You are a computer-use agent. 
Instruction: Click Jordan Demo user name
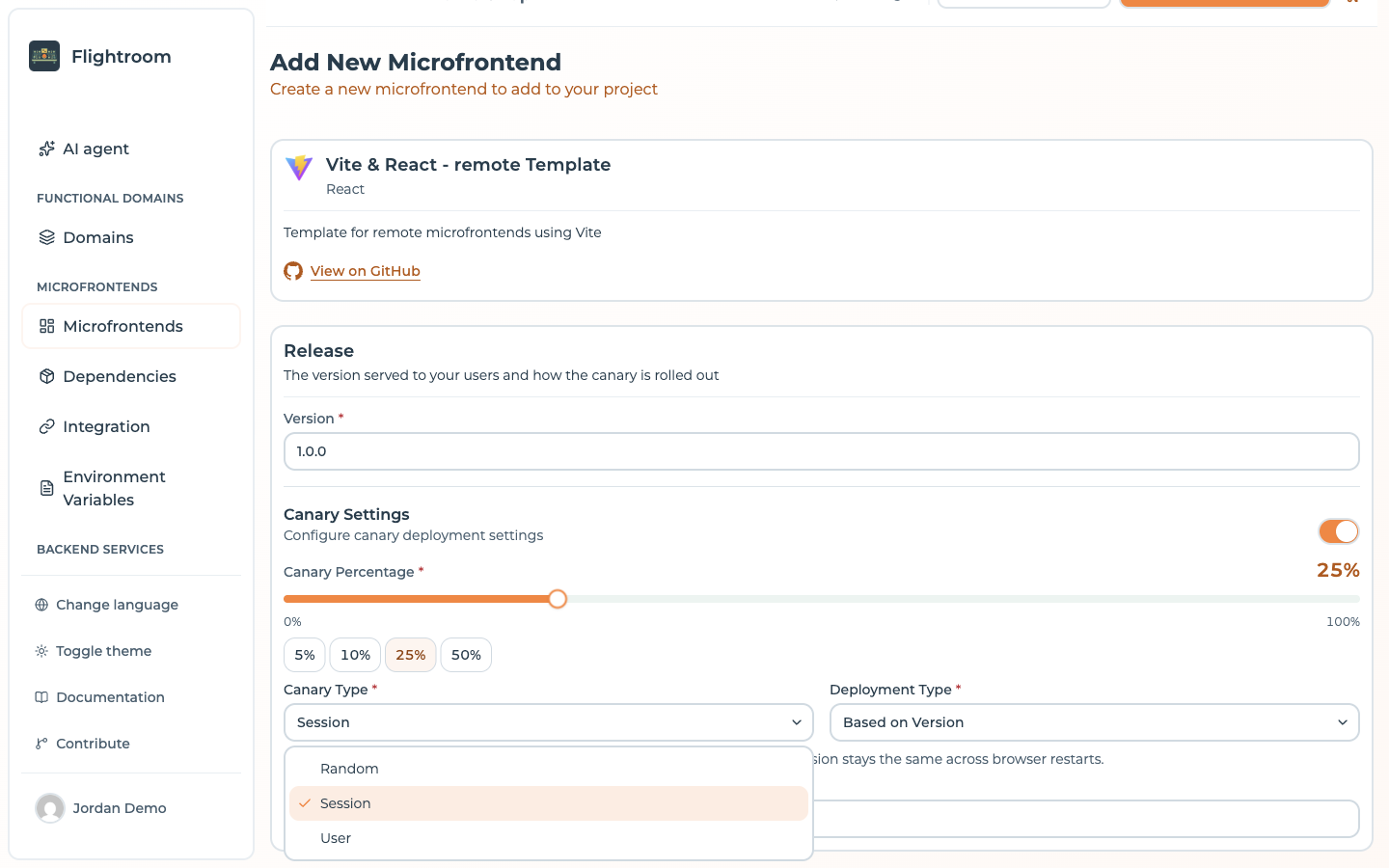[x=120, y=808]
